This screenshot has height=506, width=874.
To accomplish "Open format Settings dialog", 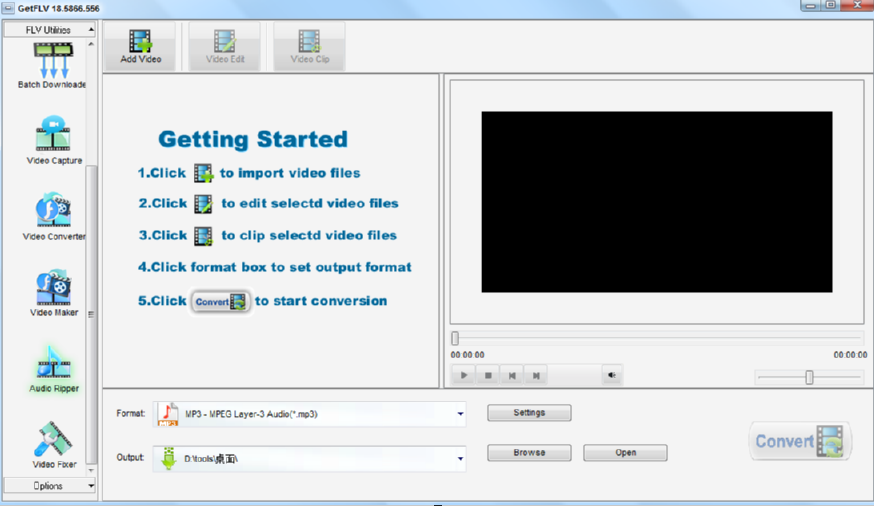I will (529, 413).
